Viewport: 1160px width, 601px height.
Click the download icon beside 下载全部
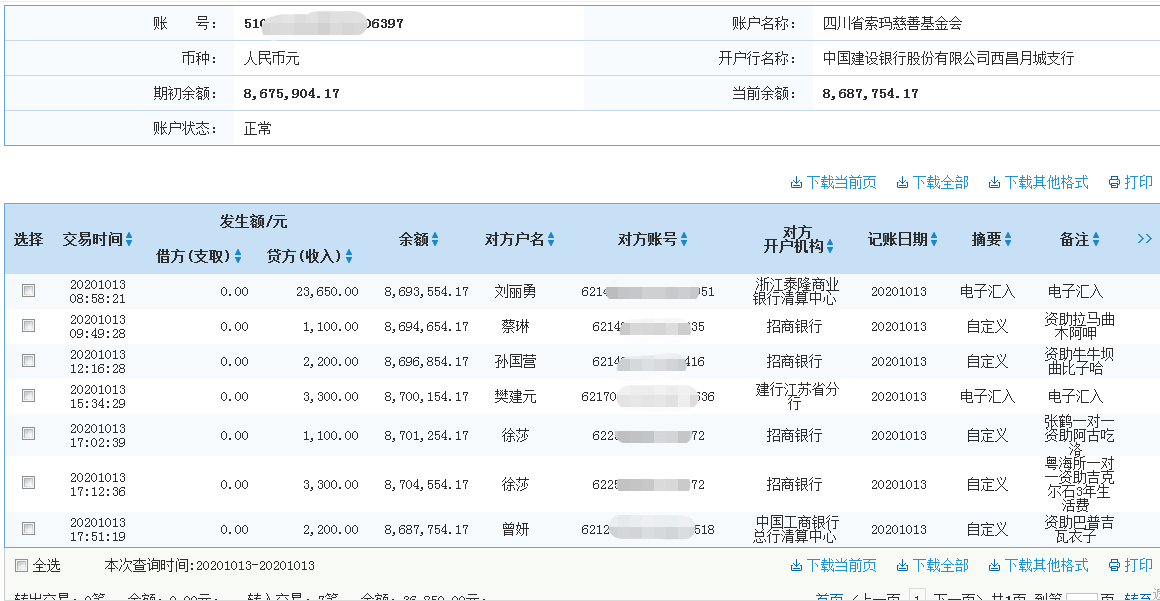(x=902, y=182)
